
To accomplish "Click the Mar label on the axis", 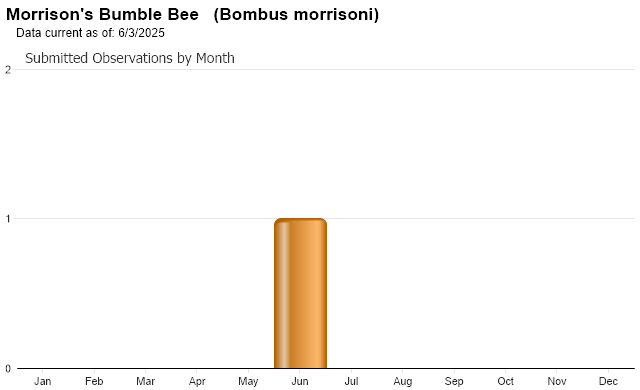I will (145, 381).
